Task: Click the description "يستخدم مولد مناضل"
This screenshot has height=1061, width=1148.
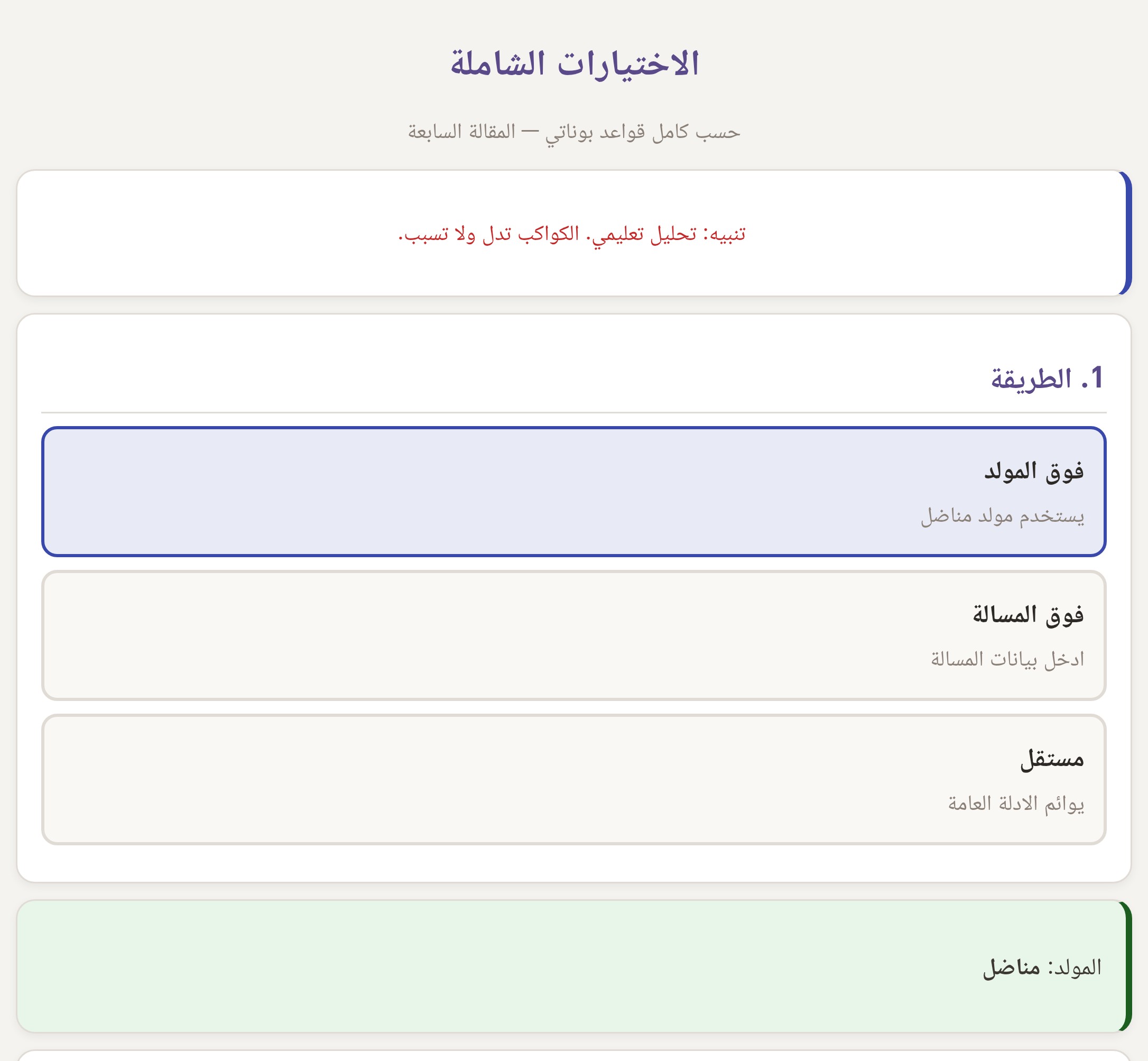Action: point(1002,515)
